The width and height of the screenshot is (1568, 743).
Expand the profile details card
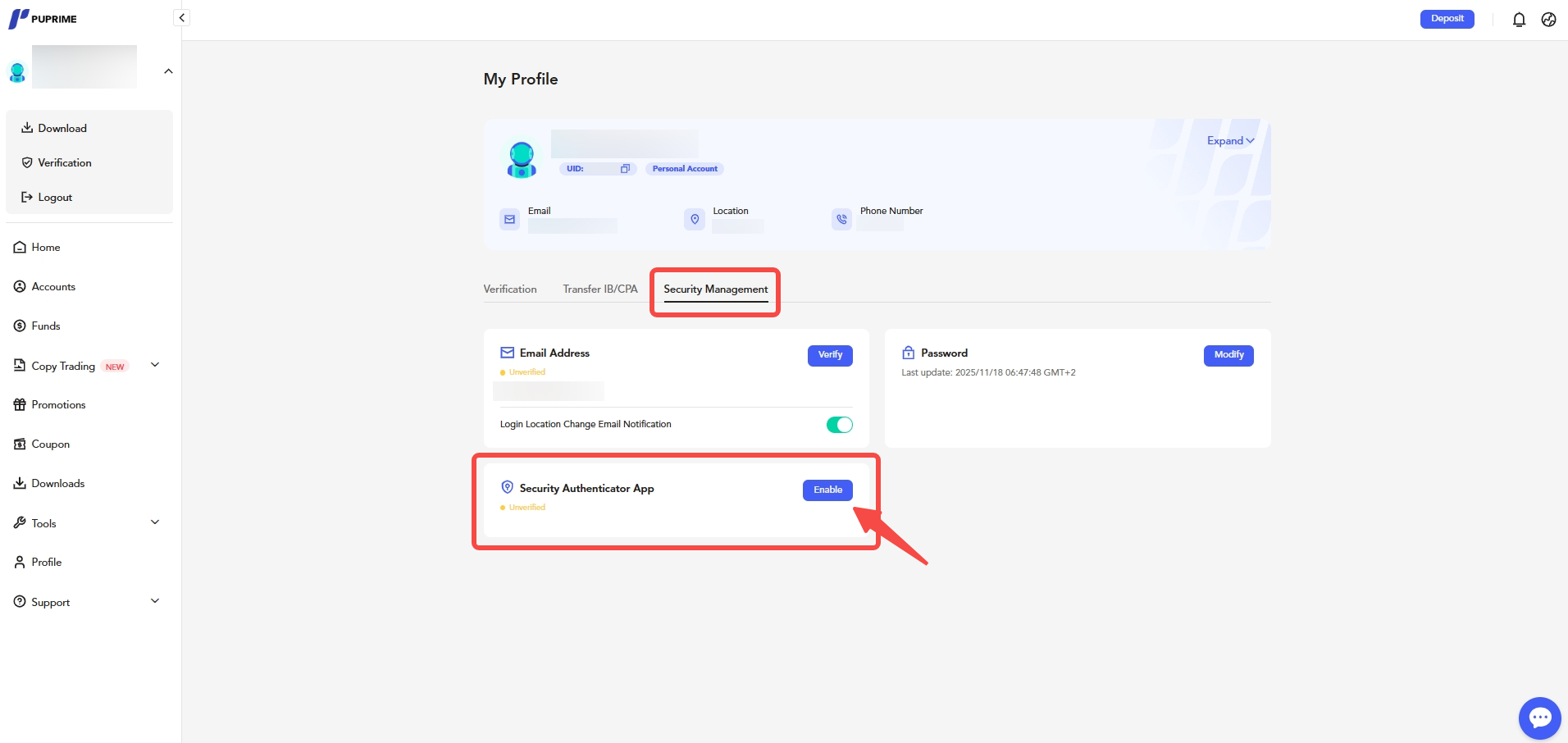pyautogui.click(x=1230, y=141)
